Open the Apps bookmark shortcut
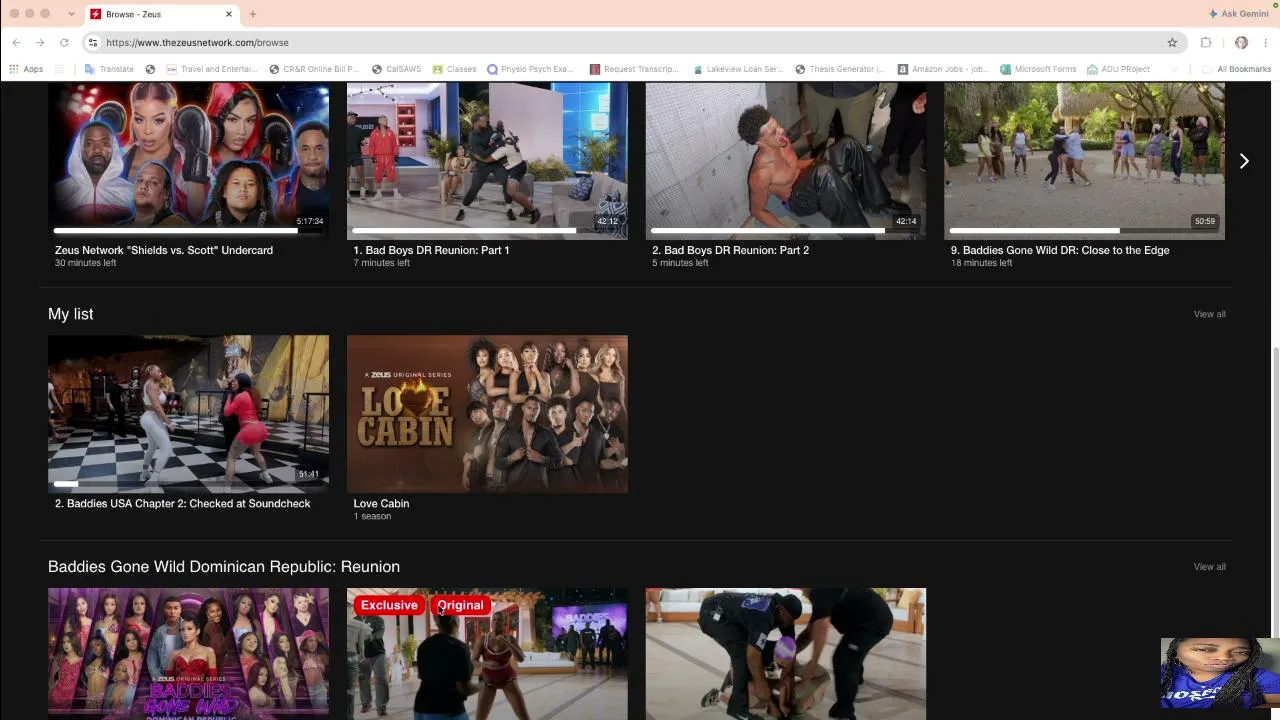This screenshot has height=720, width=1280. pos(26,69)
